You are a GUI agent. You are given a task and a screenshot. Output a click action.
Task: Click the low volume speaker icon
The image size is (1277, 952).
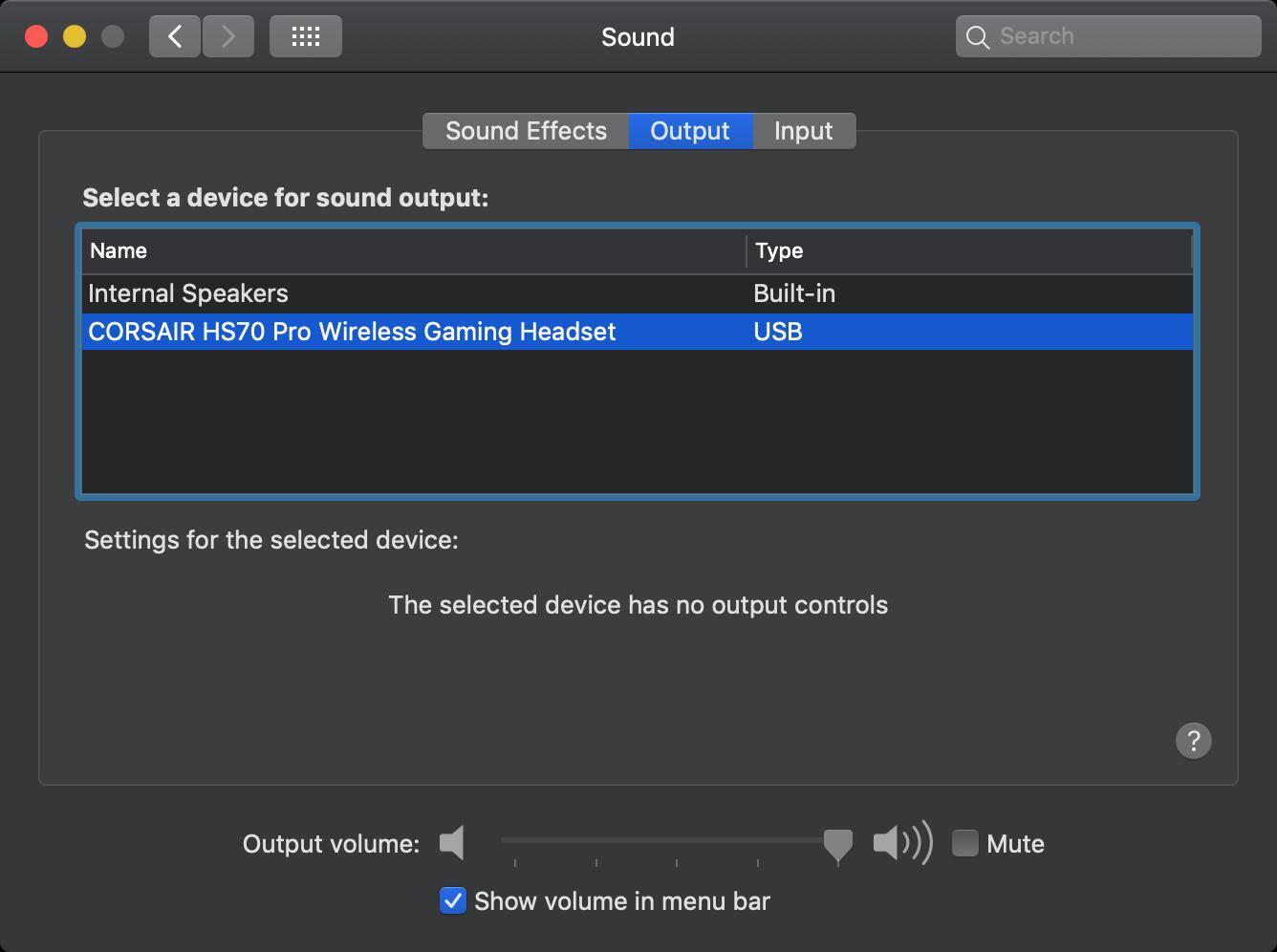(x=452, y=843)
